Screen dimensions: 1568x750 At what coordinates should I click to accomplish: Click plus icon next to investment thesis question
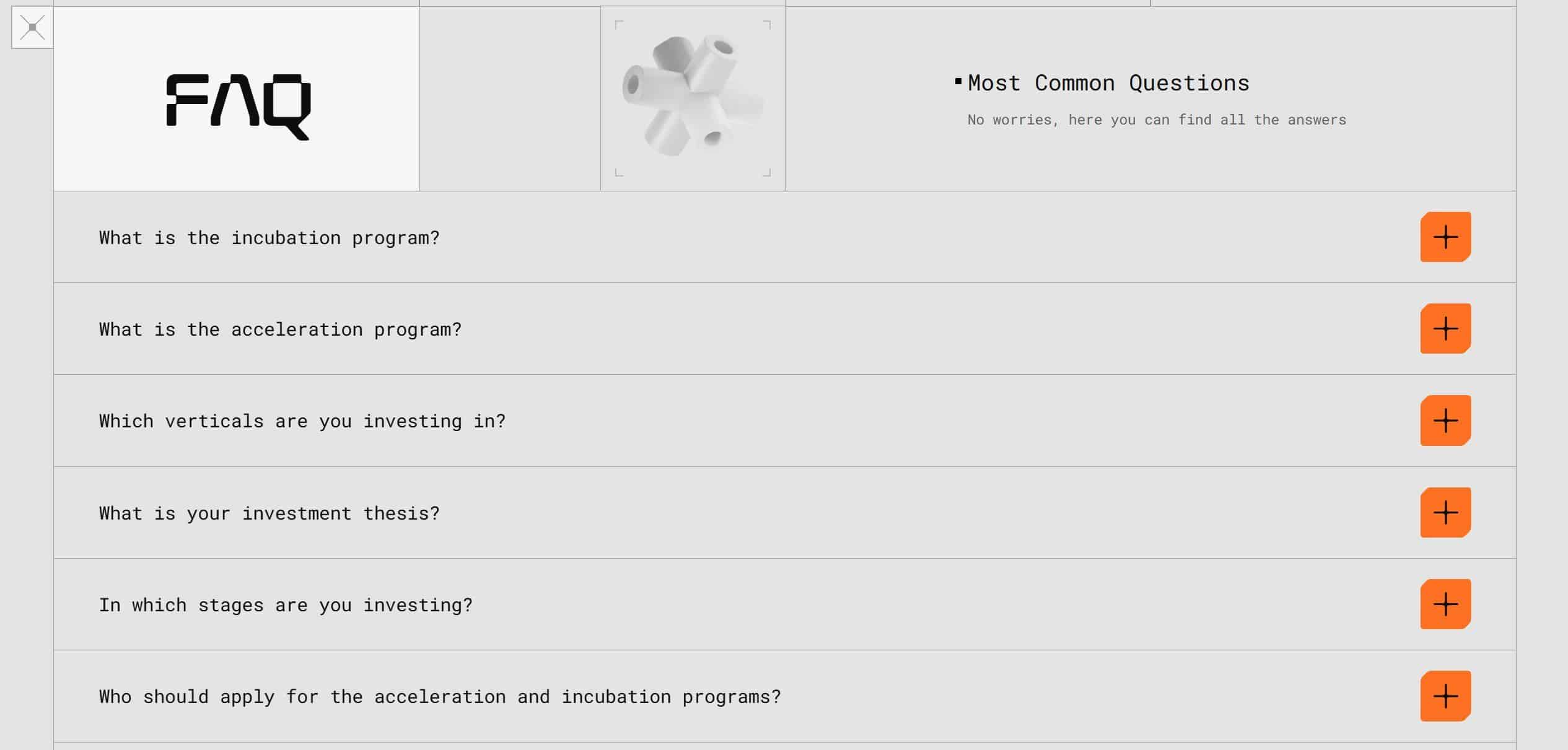coord(1445,513)
